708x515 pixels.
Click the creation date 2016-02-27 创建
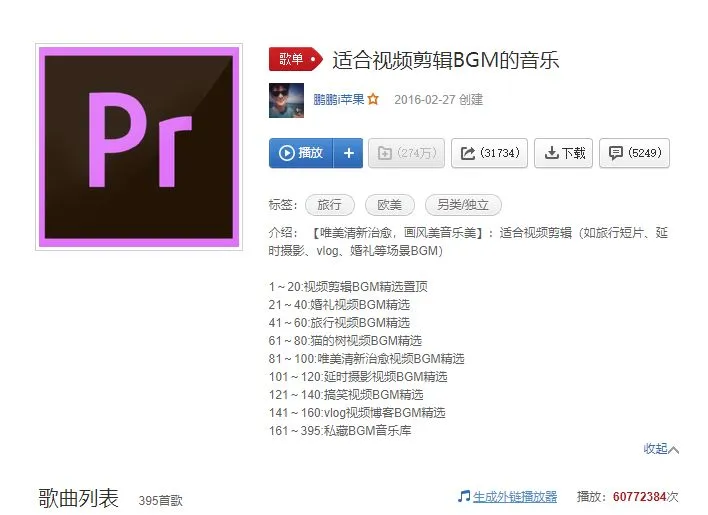coord(438,100)
